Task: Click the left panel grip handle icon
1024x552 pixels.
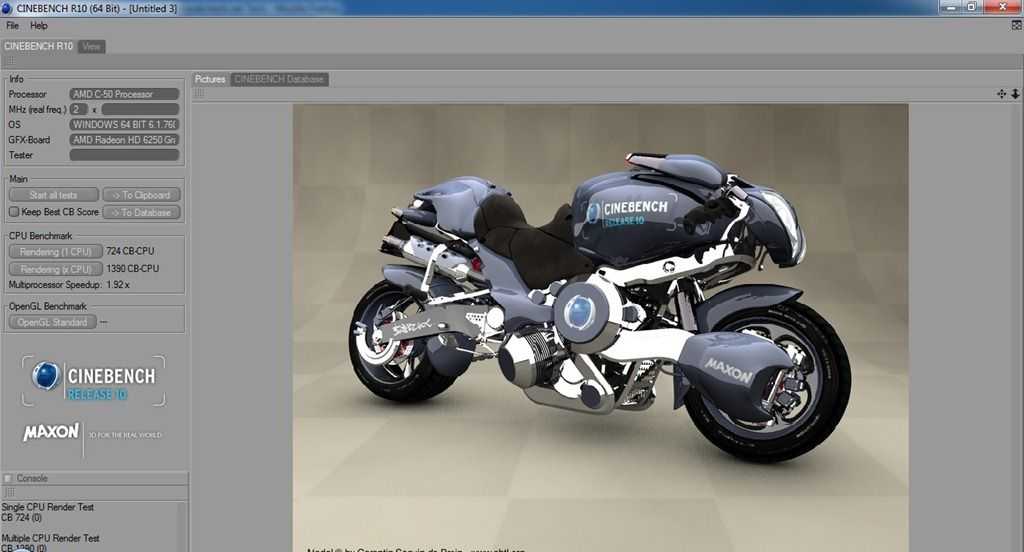Action: [x=9, y=61]
